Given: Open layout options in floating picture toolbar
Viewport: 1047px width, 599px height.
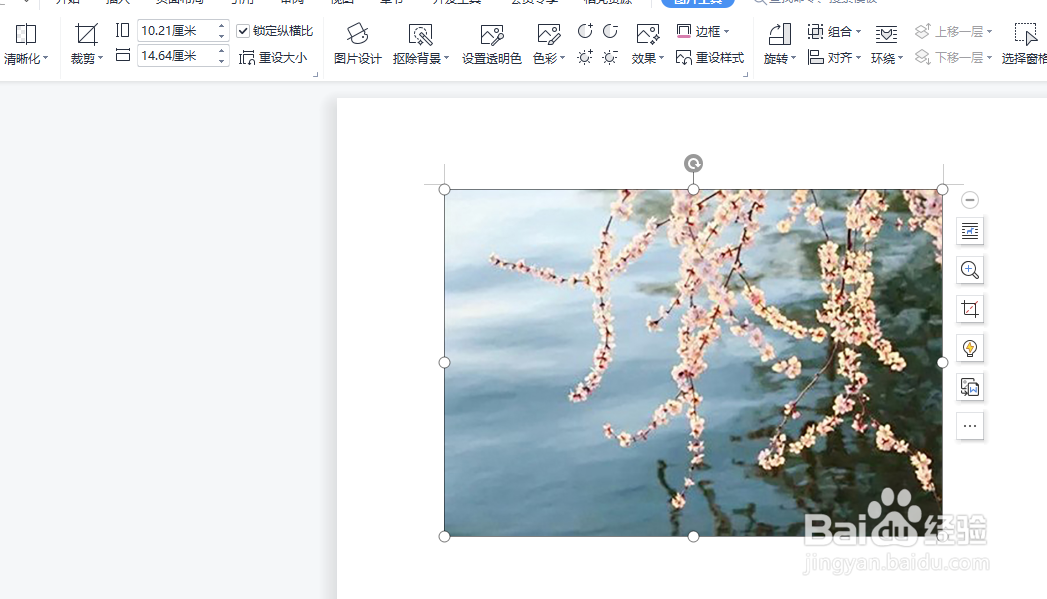Looking at the screenshot, I should coord(970,231).
